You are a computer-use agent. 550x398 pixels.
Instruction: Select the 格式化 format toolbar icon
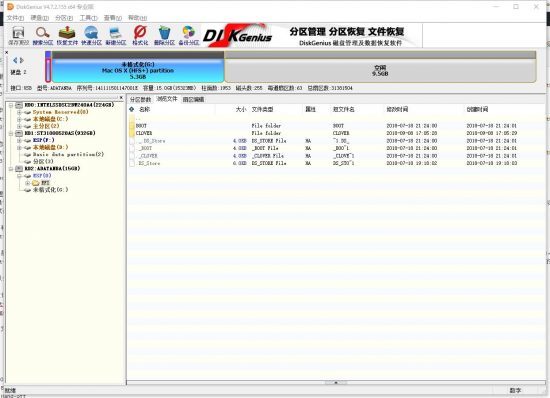point(140,35)
